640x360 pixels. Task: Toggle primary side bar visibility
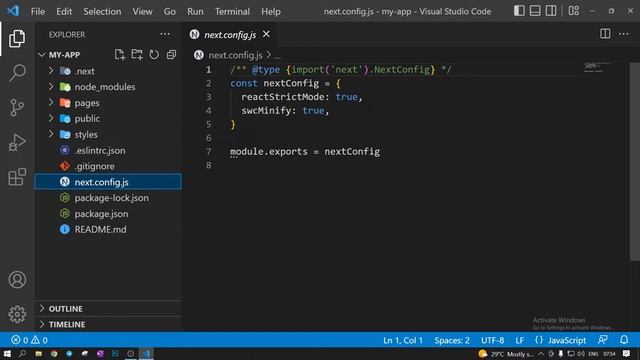(x=519, y=11)
